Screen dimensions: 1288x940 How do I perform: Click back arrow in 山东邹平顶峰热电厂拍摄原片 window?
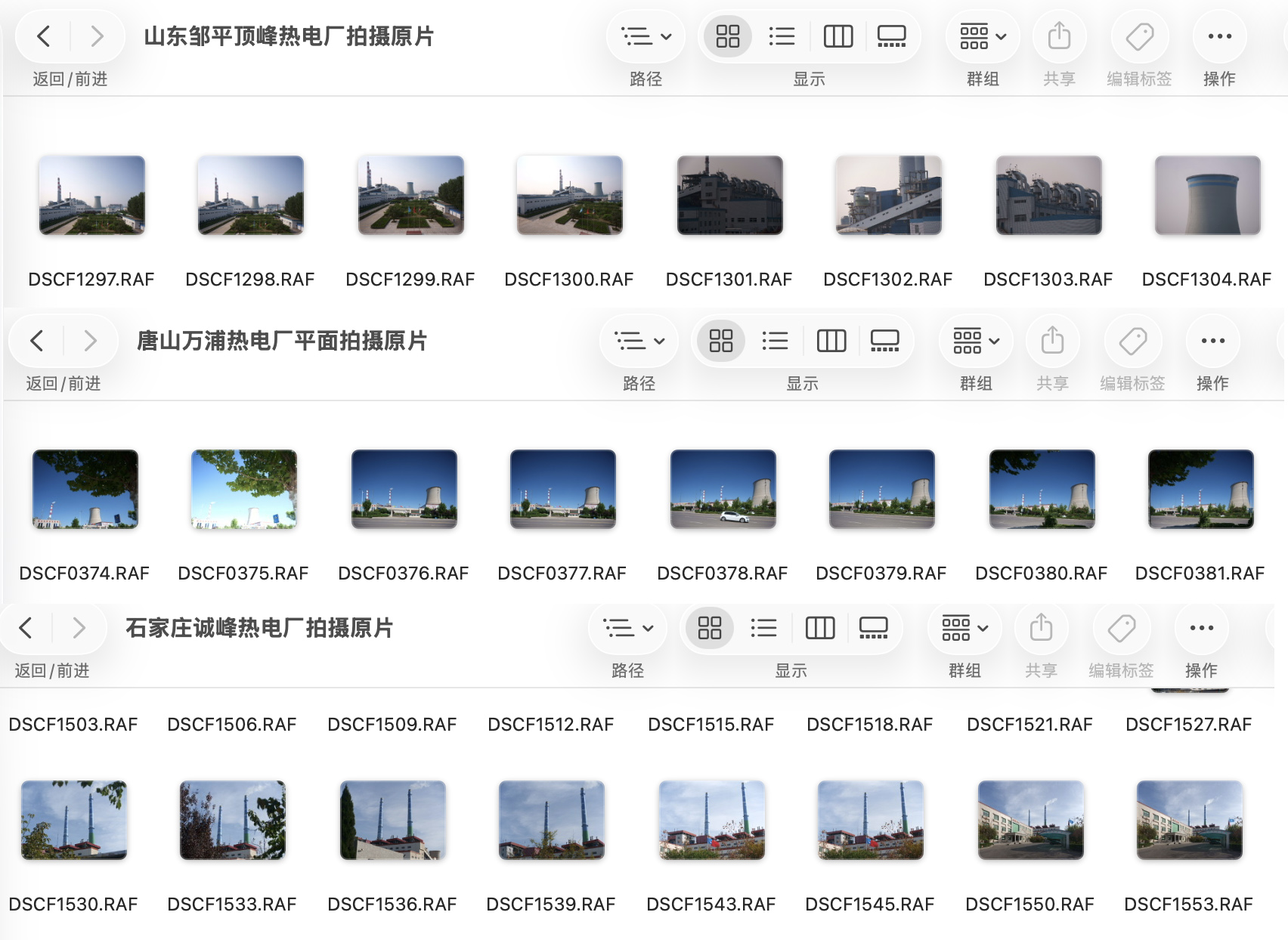(44, 36)
